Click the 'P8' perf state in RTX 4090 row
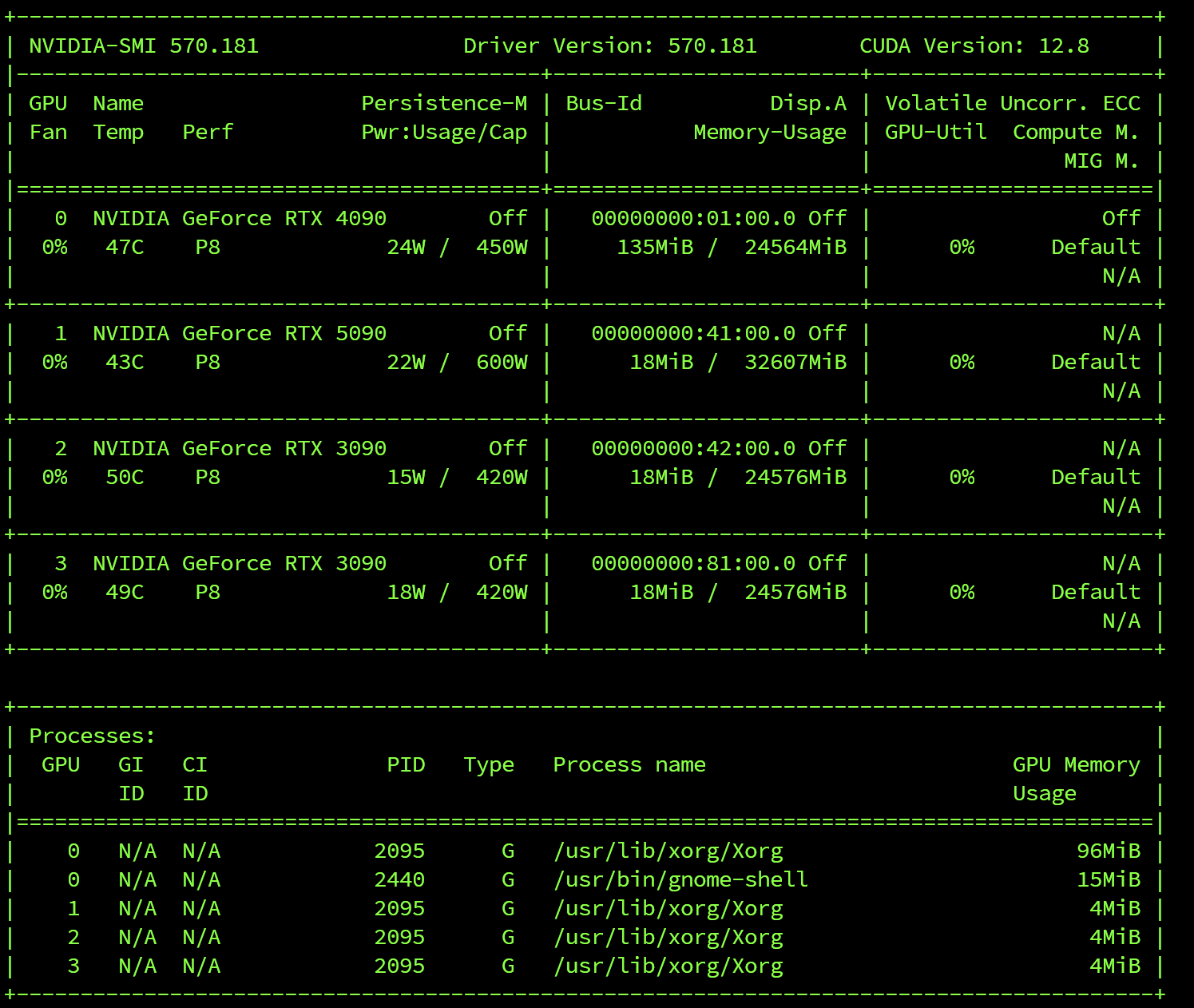Screen dimensions: 1194x1008 [x=208, y=247]
